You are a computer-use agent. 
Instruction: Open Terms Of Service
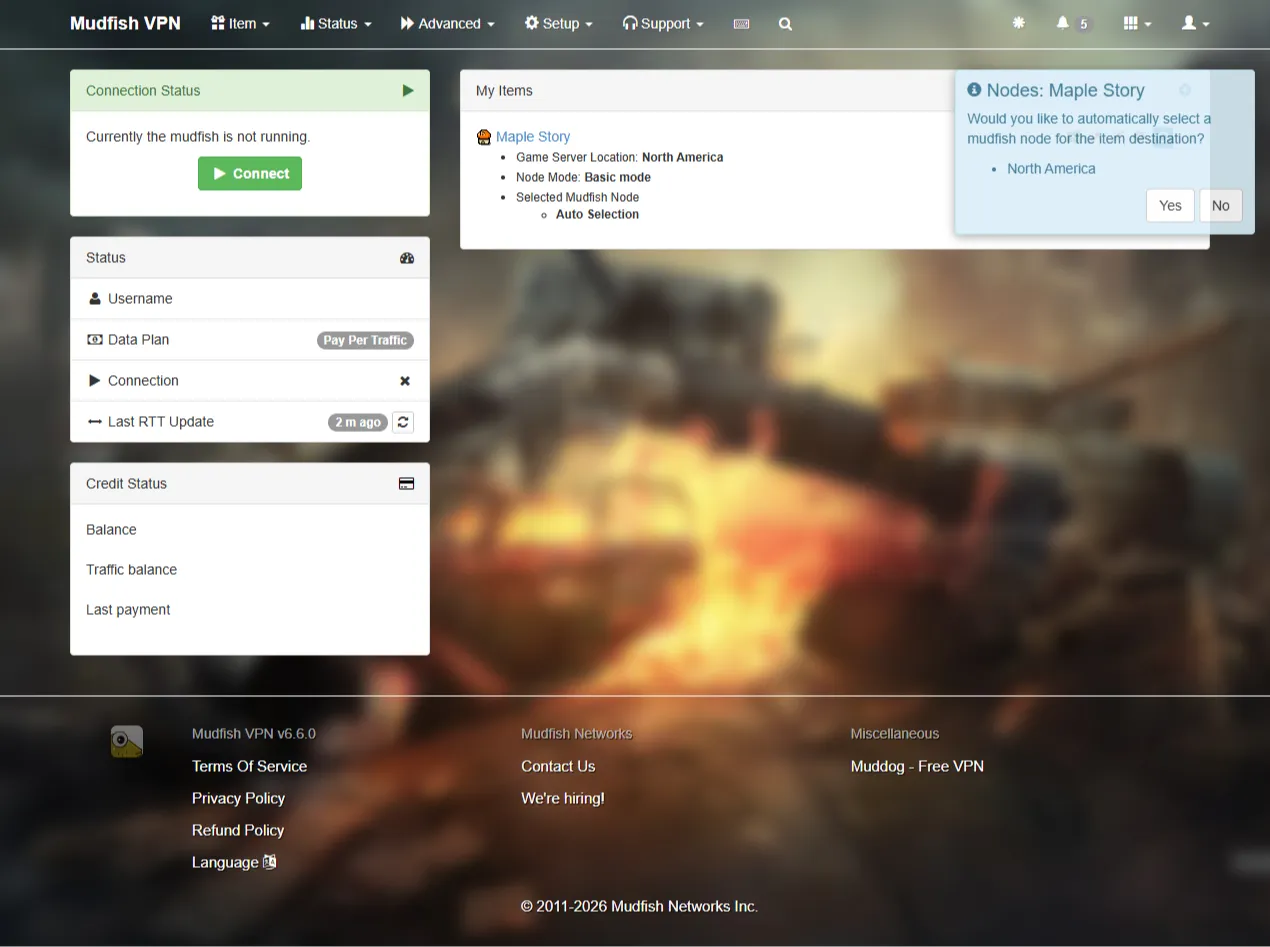[249, 766]
